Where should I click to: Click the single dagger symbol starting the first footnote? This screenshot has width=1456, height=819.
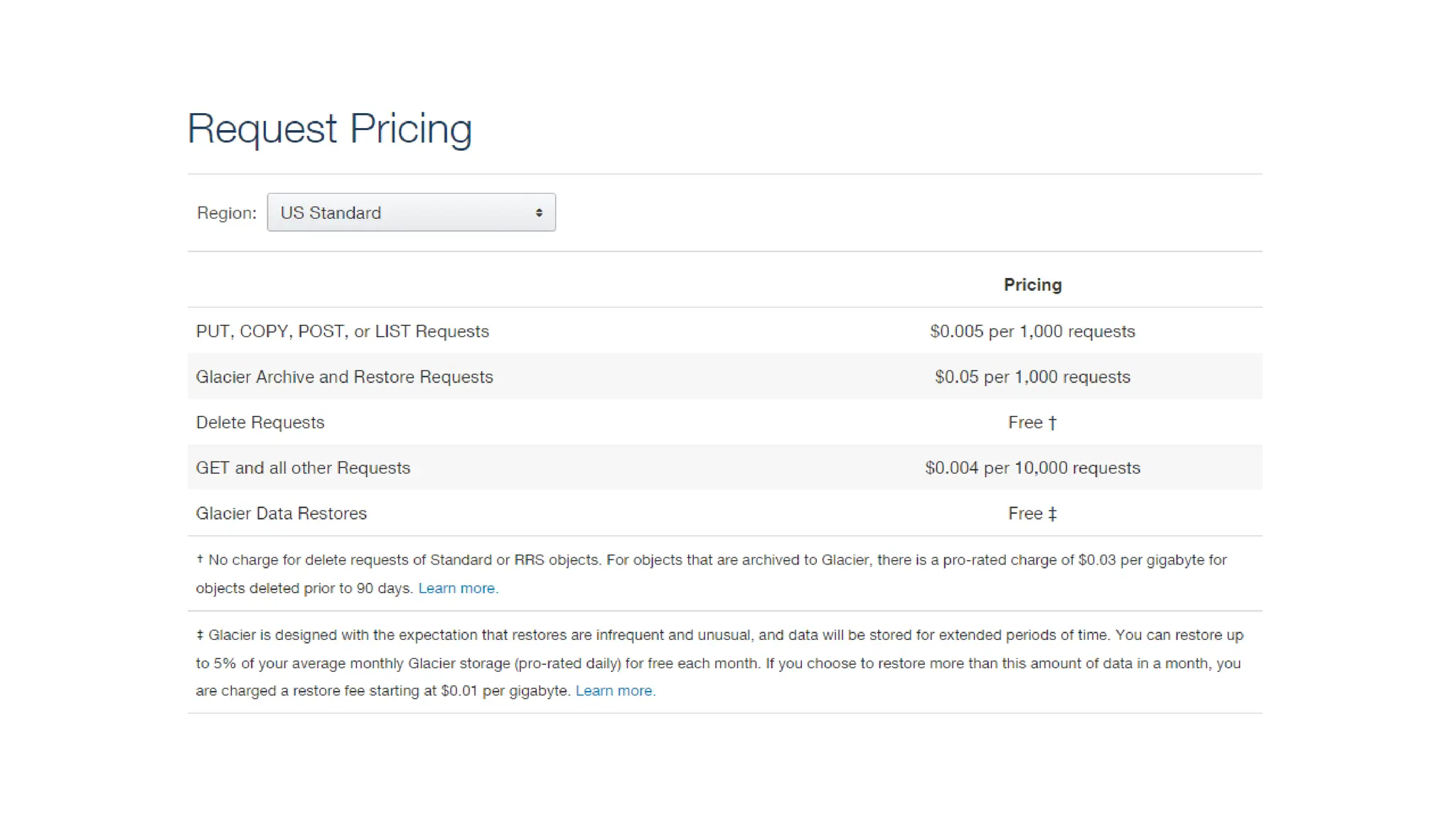pos(200,560)
